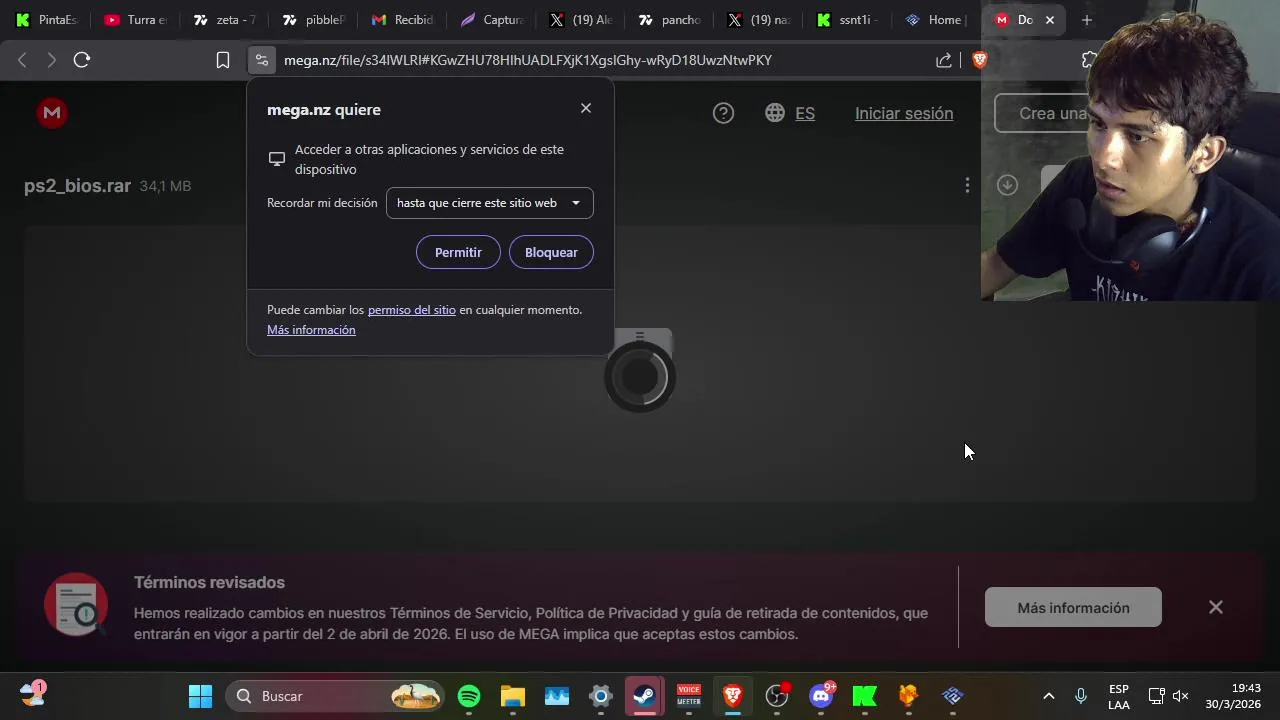
Task: Switch to the zeta - 7 tab
Action: click(225, 20)
